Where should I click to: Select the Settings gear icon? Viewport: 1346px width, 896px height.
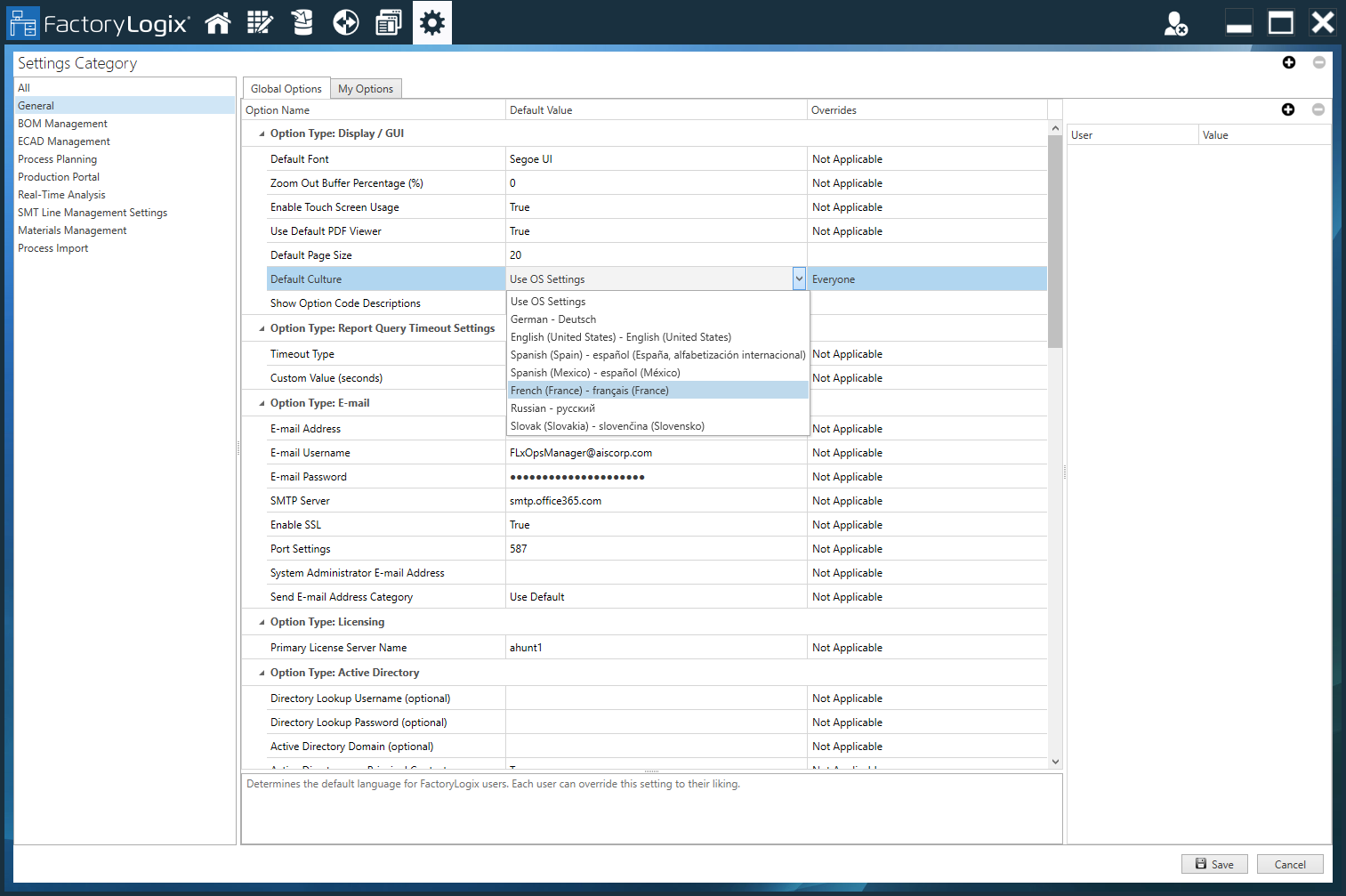tap(432, 23)
